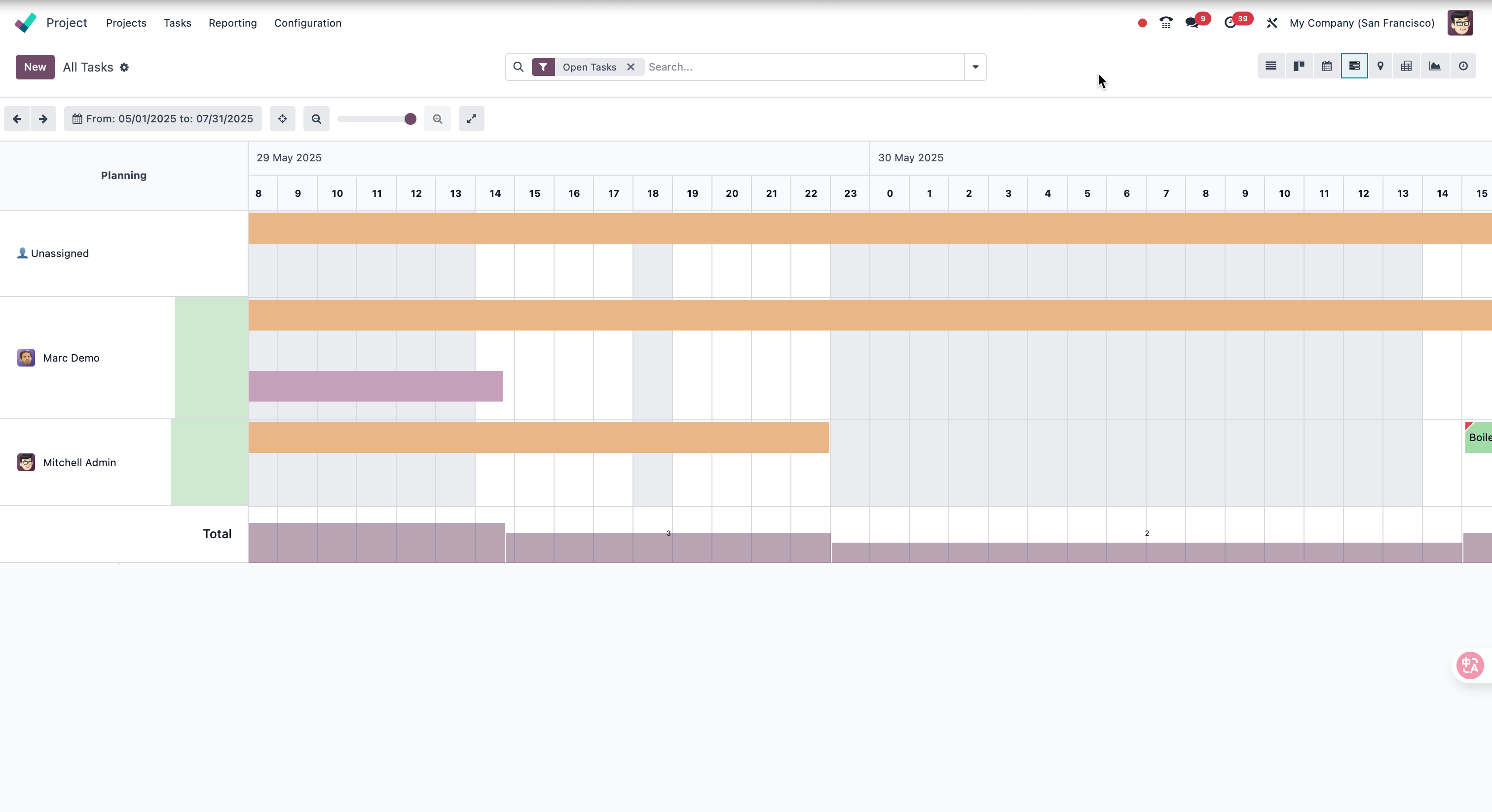
Task: Open the graph view
Action: (x=1435, y=66)
